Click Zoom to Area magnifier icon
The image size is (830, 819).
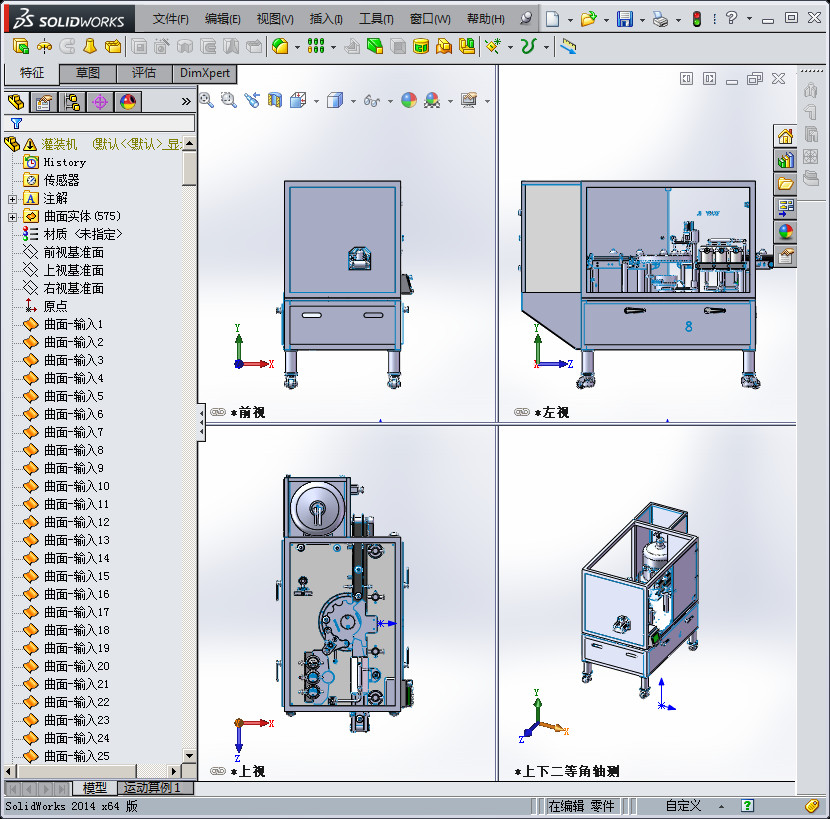[229, 100]
